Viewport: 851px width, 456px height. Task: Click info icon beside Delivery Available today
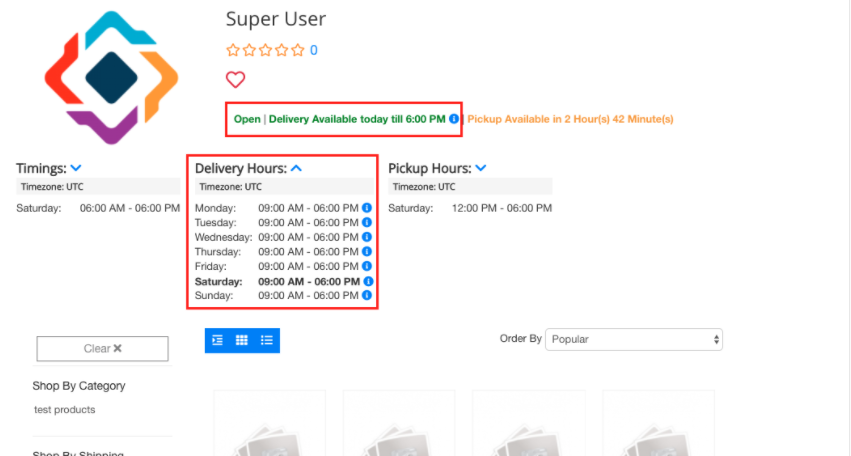(x=454, y=119)
